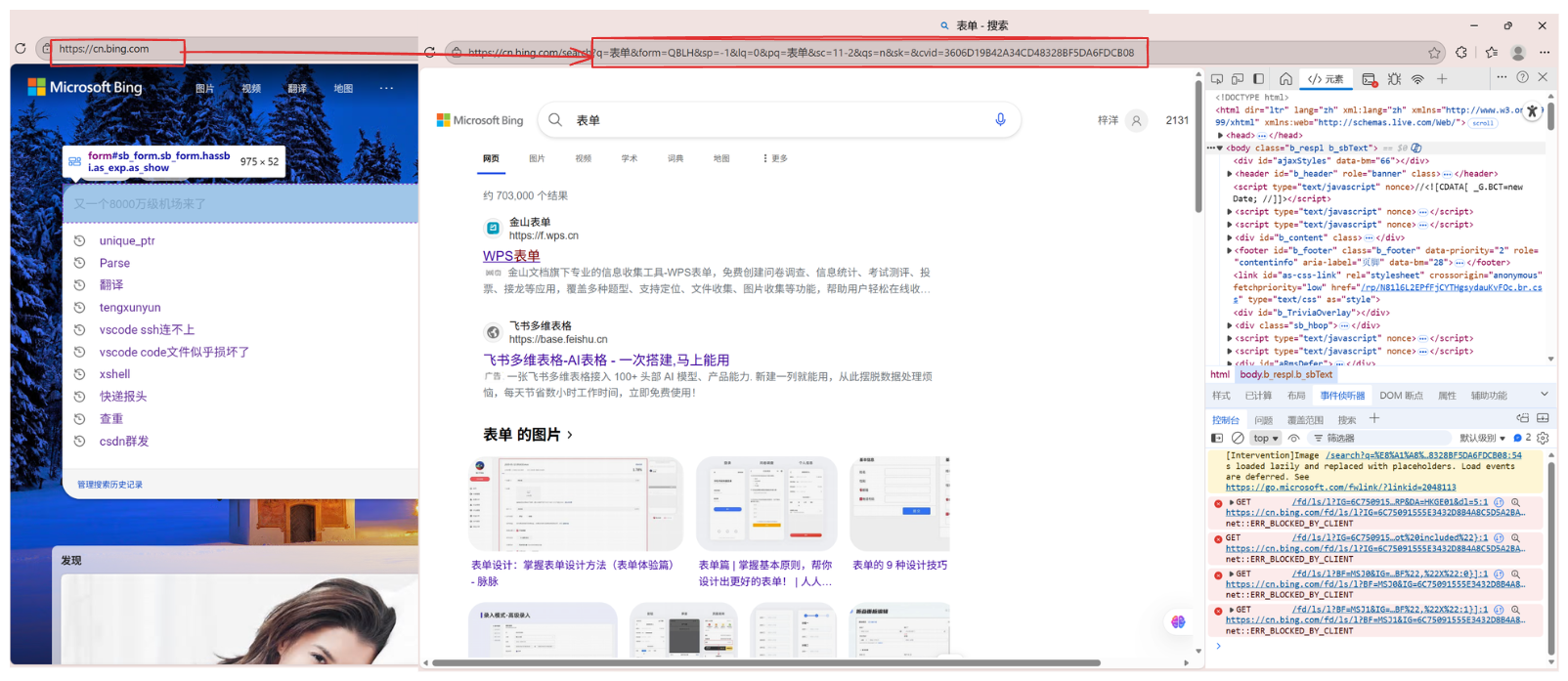Click the Bing search box containing 表单
Image resolution: width=1568 pixels, height=681 pixels.
pyautogui.click(x=778, y=120)
